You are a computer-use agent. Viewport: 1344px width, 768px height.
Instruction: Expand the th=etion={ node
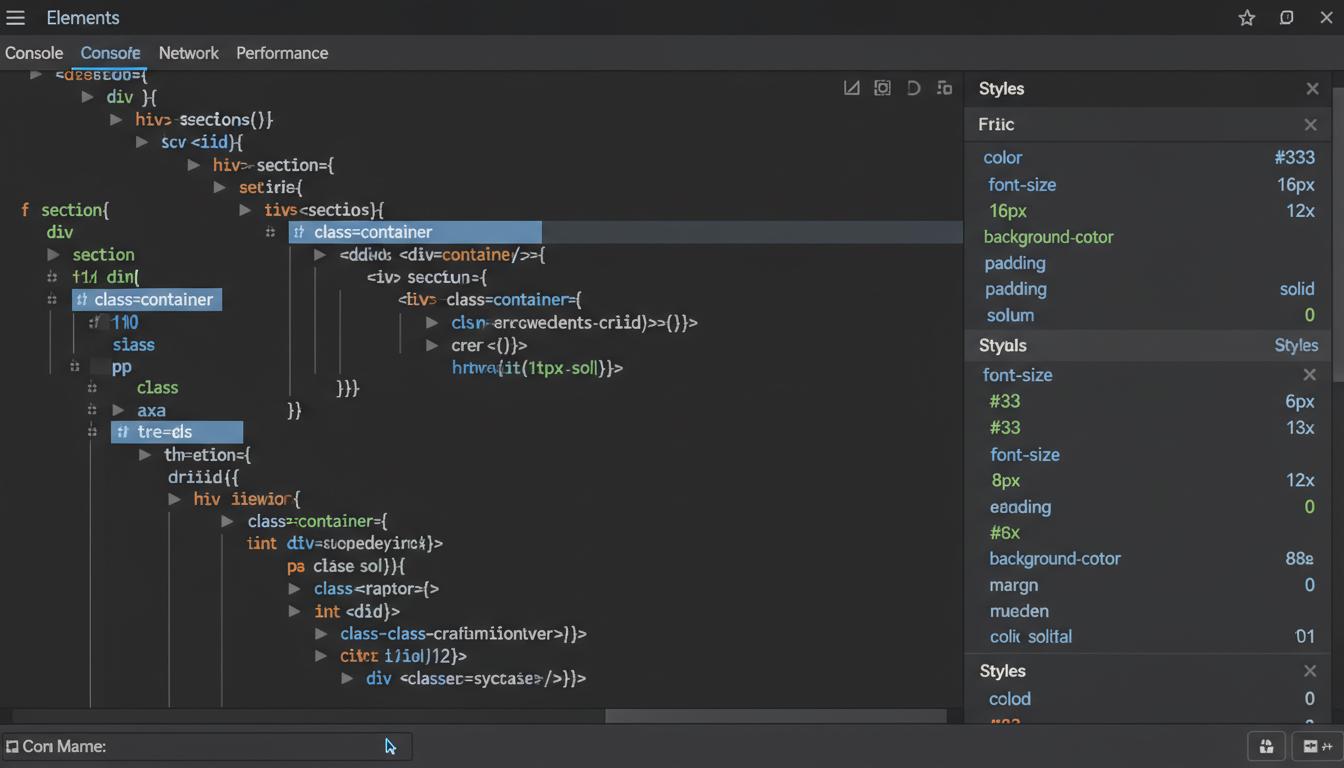[x=144, y=455]
